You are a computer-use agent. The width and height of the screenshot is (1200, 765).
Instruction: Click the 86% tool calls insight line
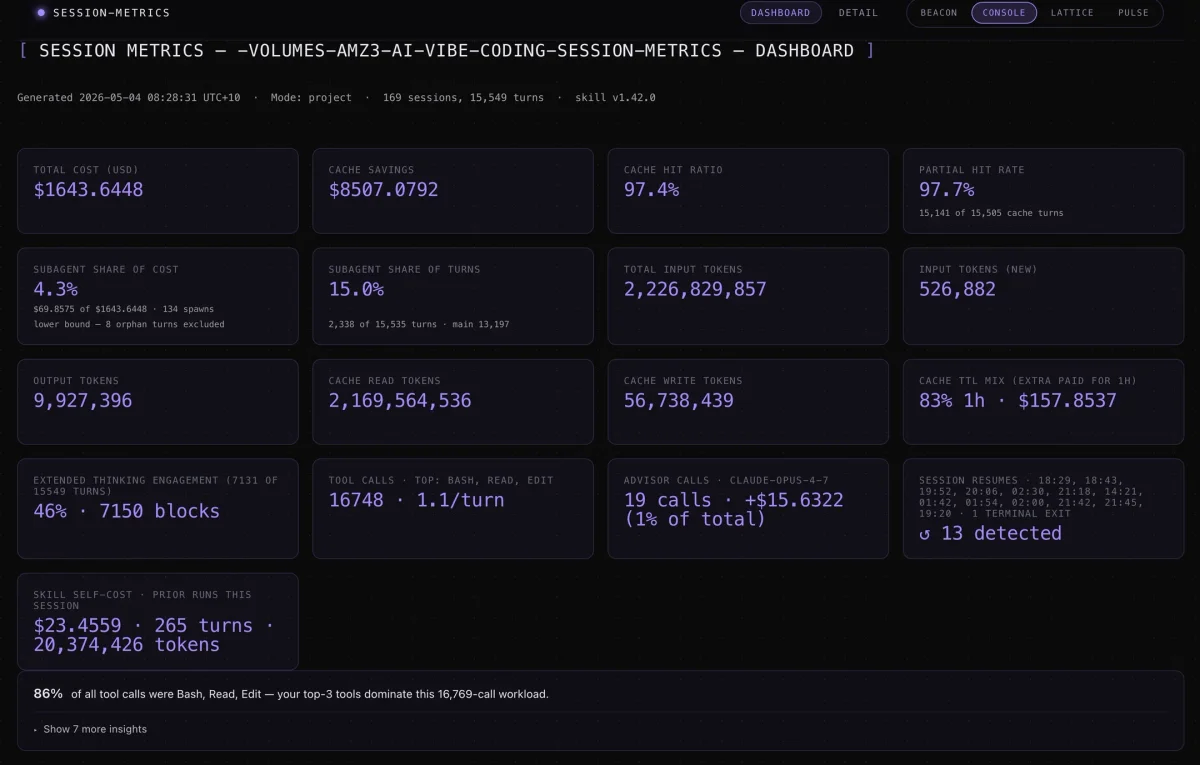click(291, 694)
